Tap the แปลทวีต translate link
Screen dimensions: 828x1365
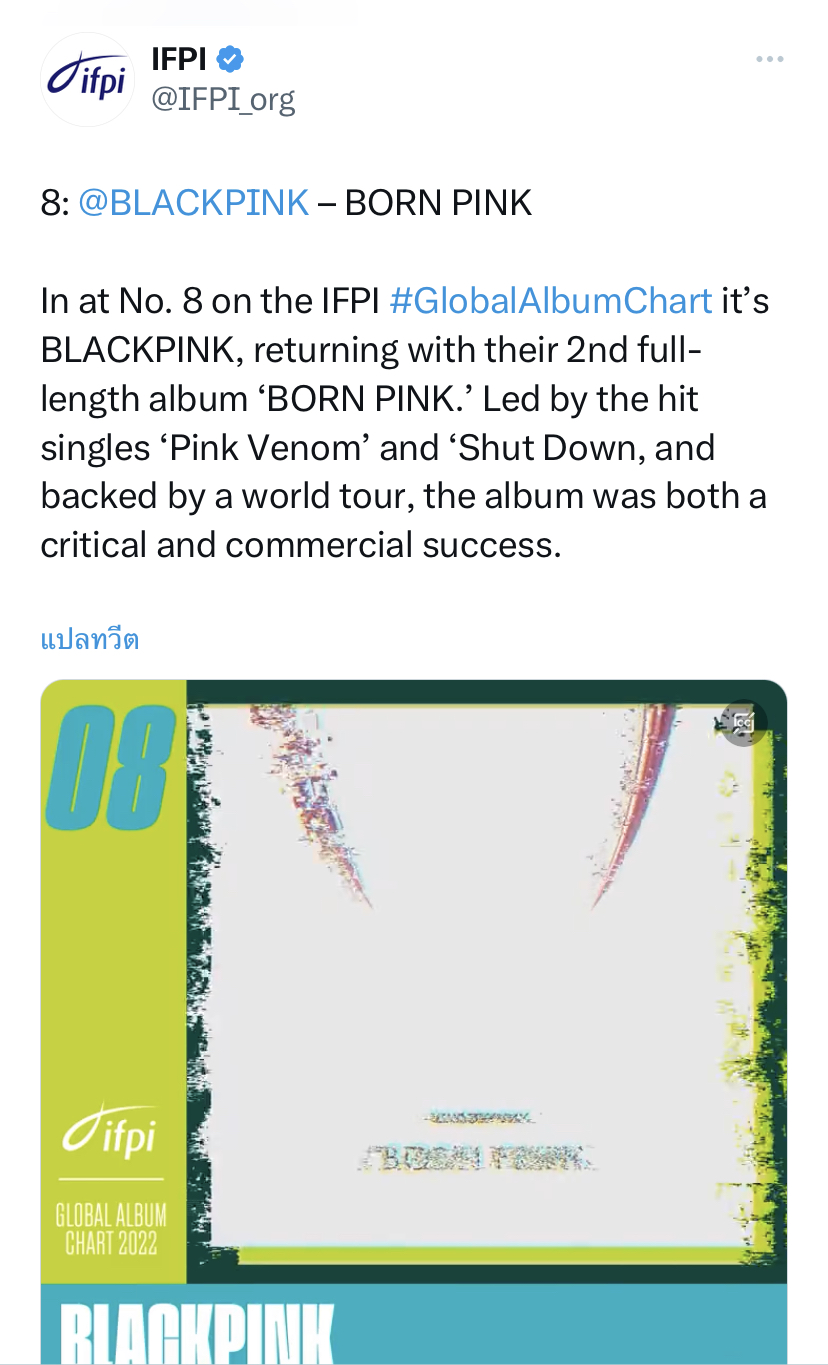click(x=90, y=640)
